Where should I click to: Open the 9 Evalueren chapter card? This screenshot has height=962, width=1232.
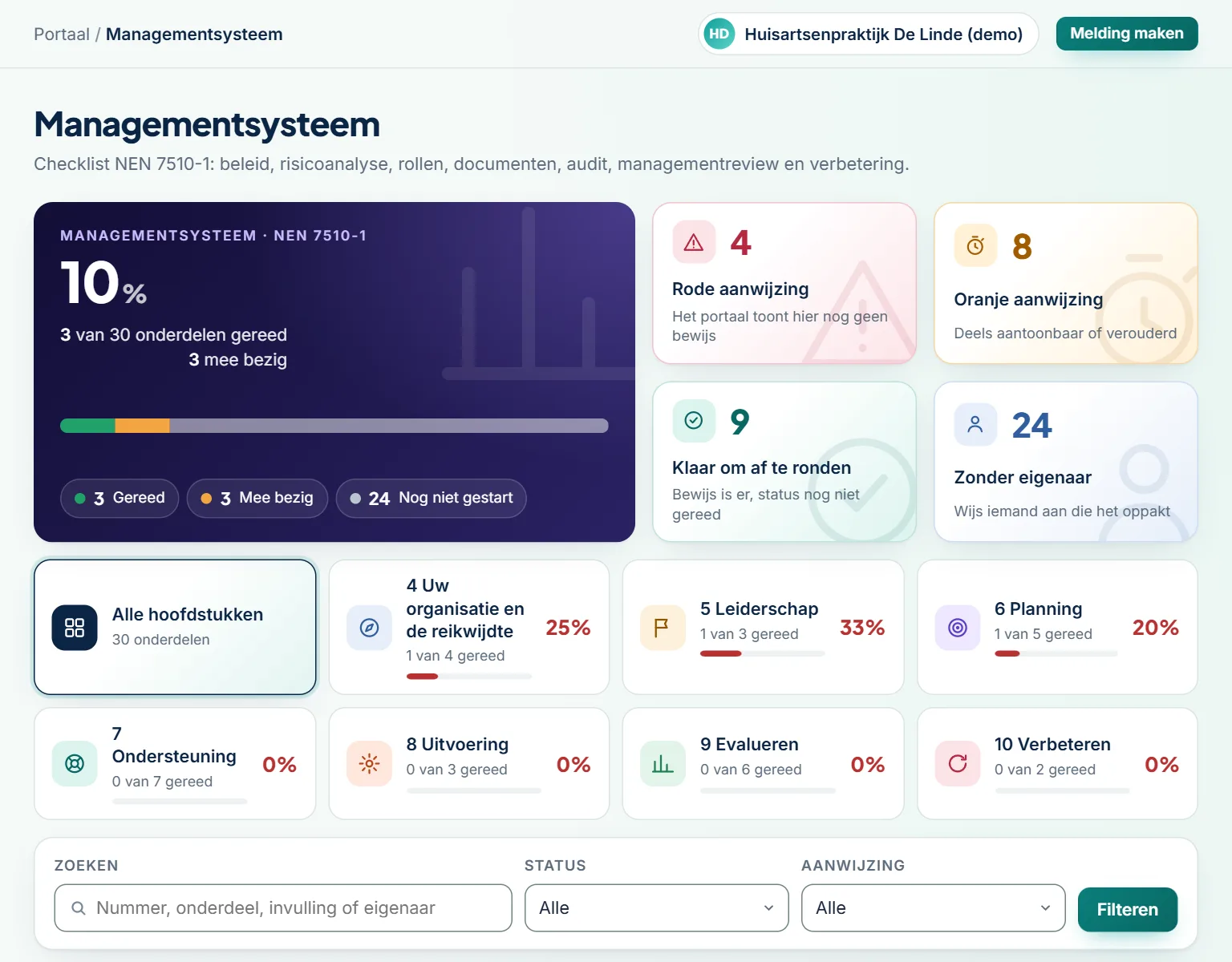point(764,764)
